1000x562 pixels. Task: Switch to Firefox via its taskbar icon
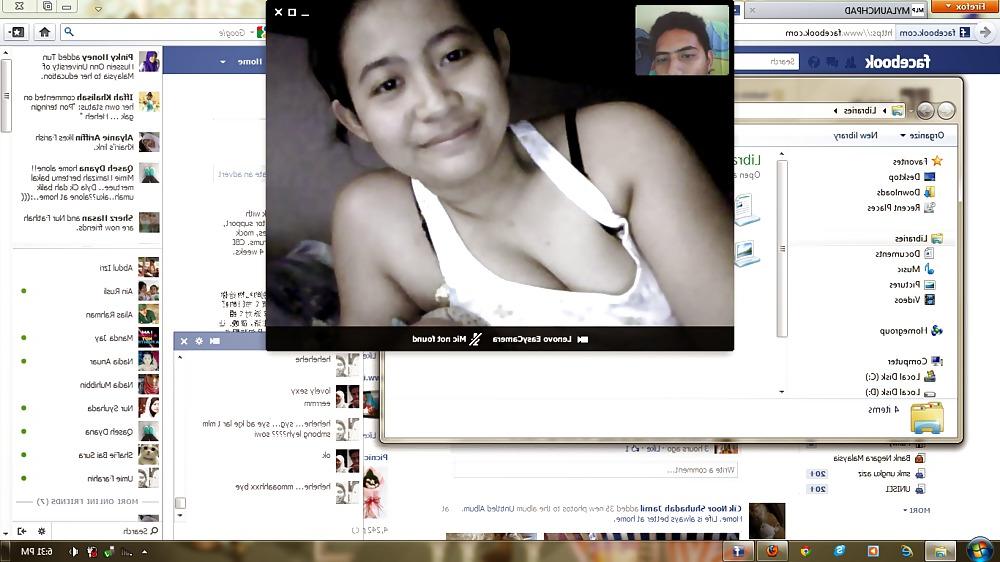[x=772, y=551]
